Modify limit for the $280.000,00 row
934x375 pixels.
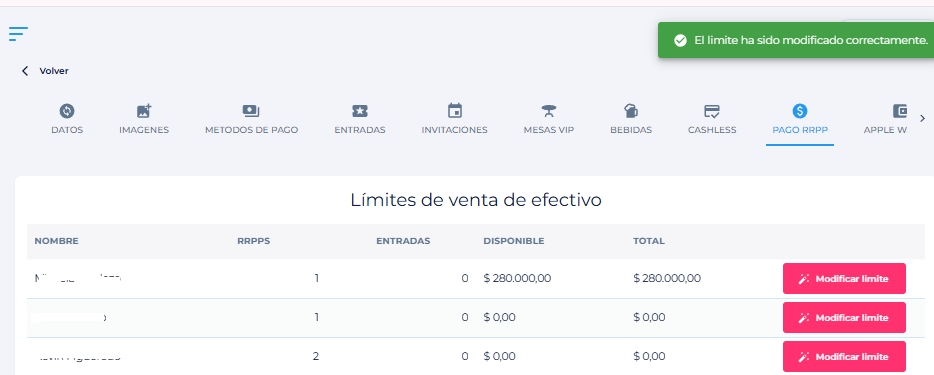844,279
